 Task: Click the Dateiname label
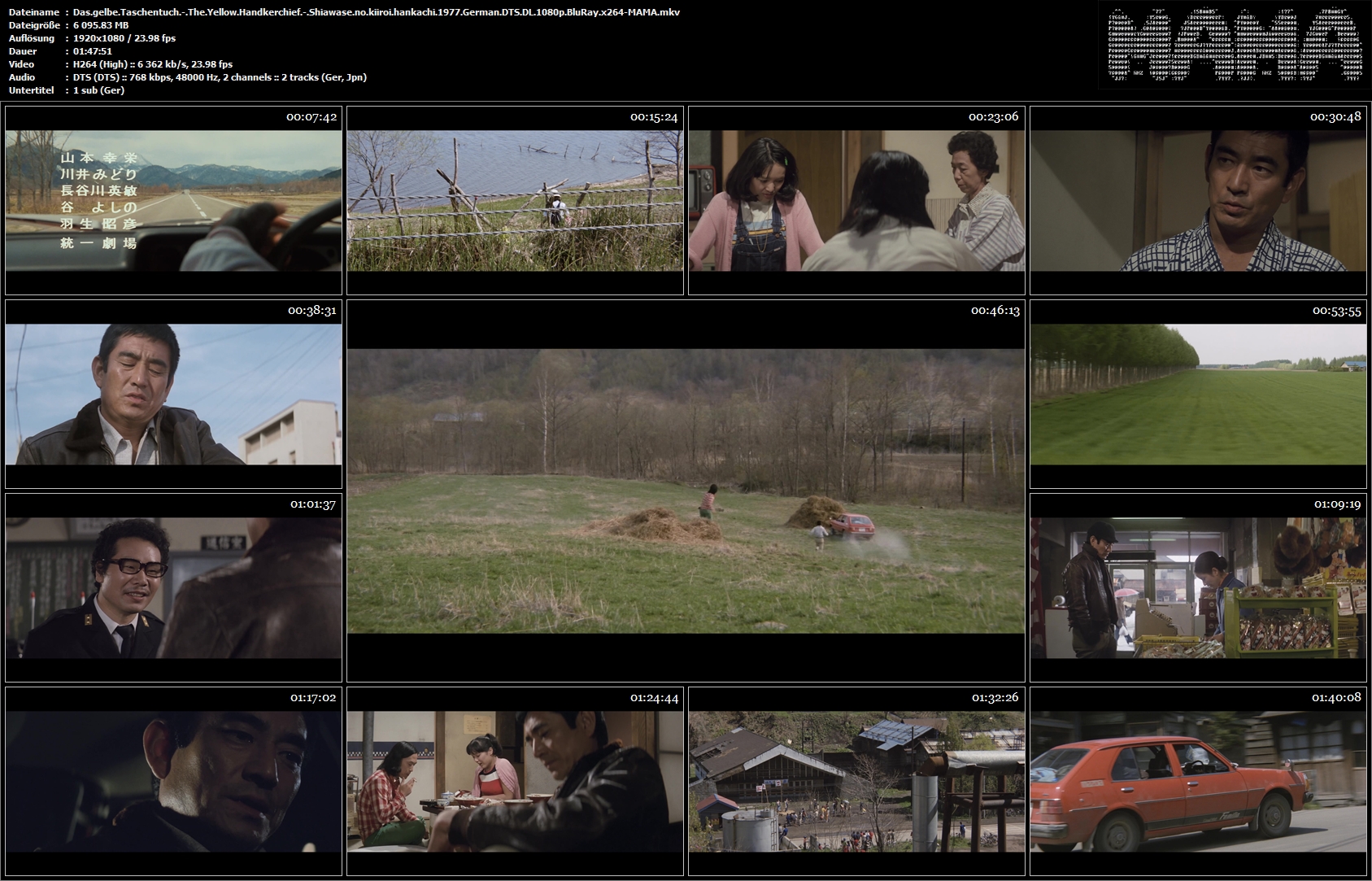(34, 12)
